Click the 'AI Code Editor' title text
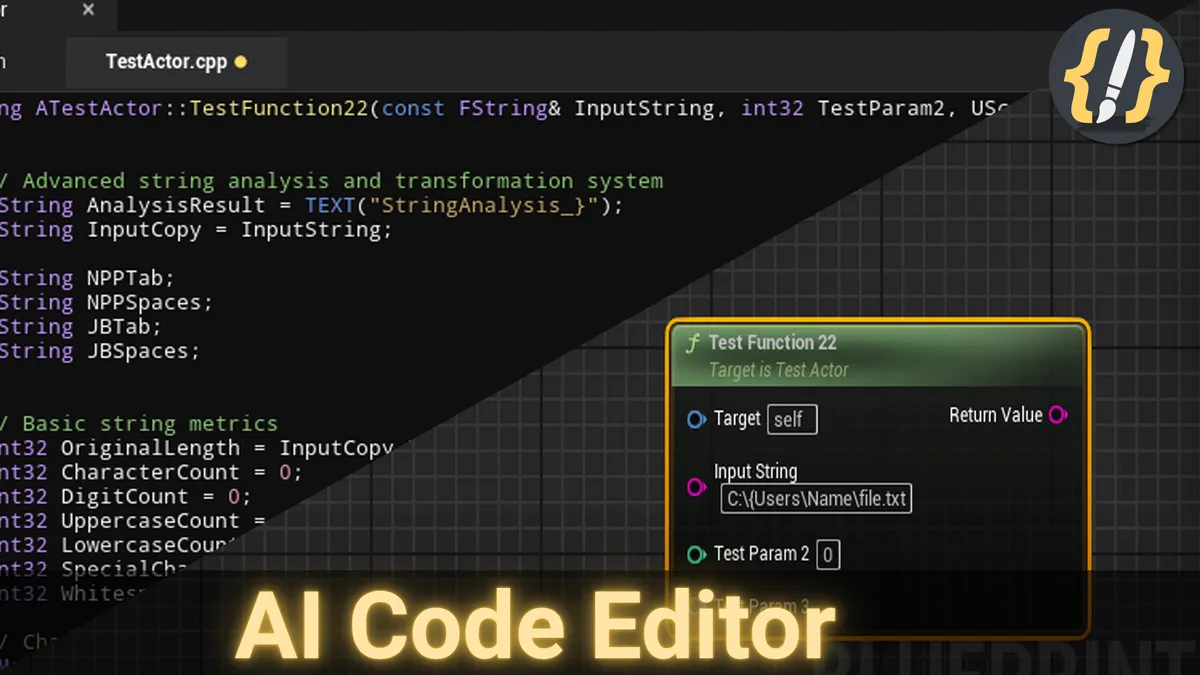The image size is (1200, 675). coord(534,627)
